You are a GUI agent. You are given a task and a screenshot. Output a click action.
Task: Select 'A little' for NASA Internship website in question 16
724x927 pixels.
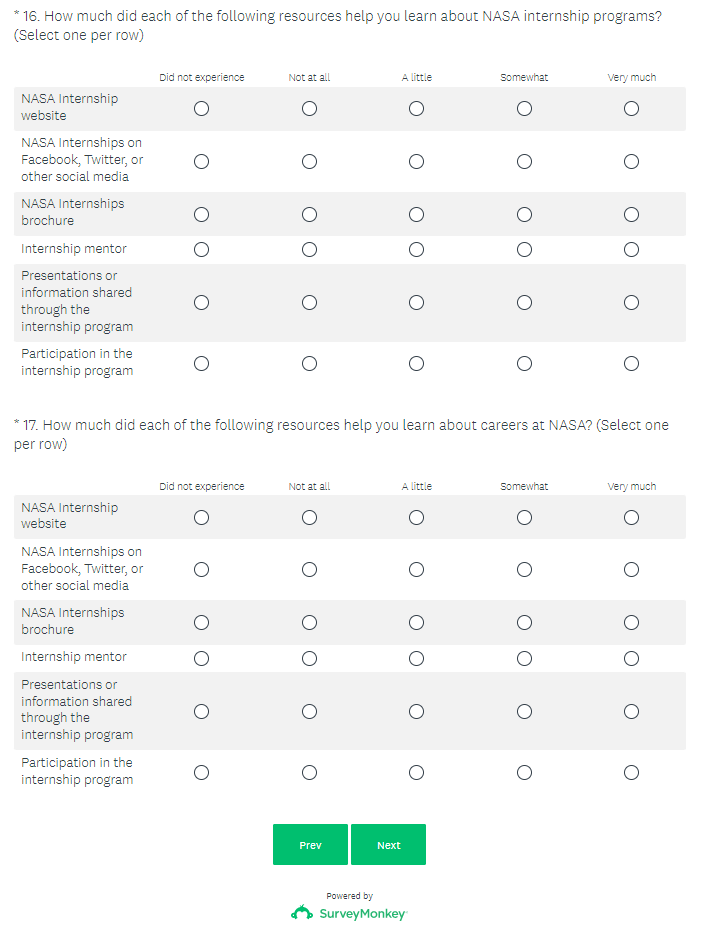416,109
